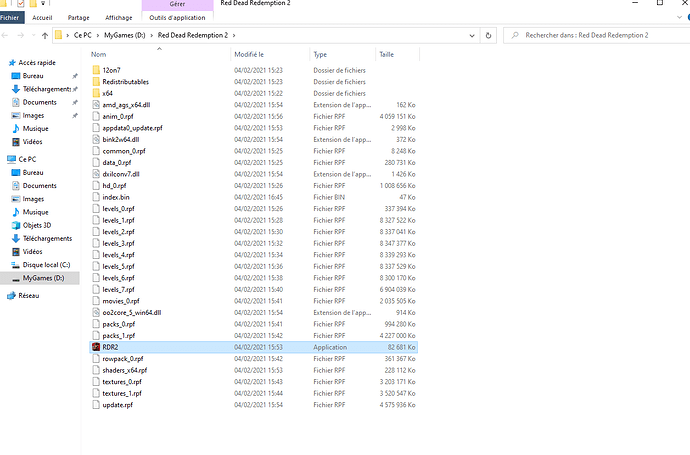Viewport: 690px width, 455px height.
Task: Open Disque local (C:) drive
Action: pyautogui.click(x=46, y=265)
